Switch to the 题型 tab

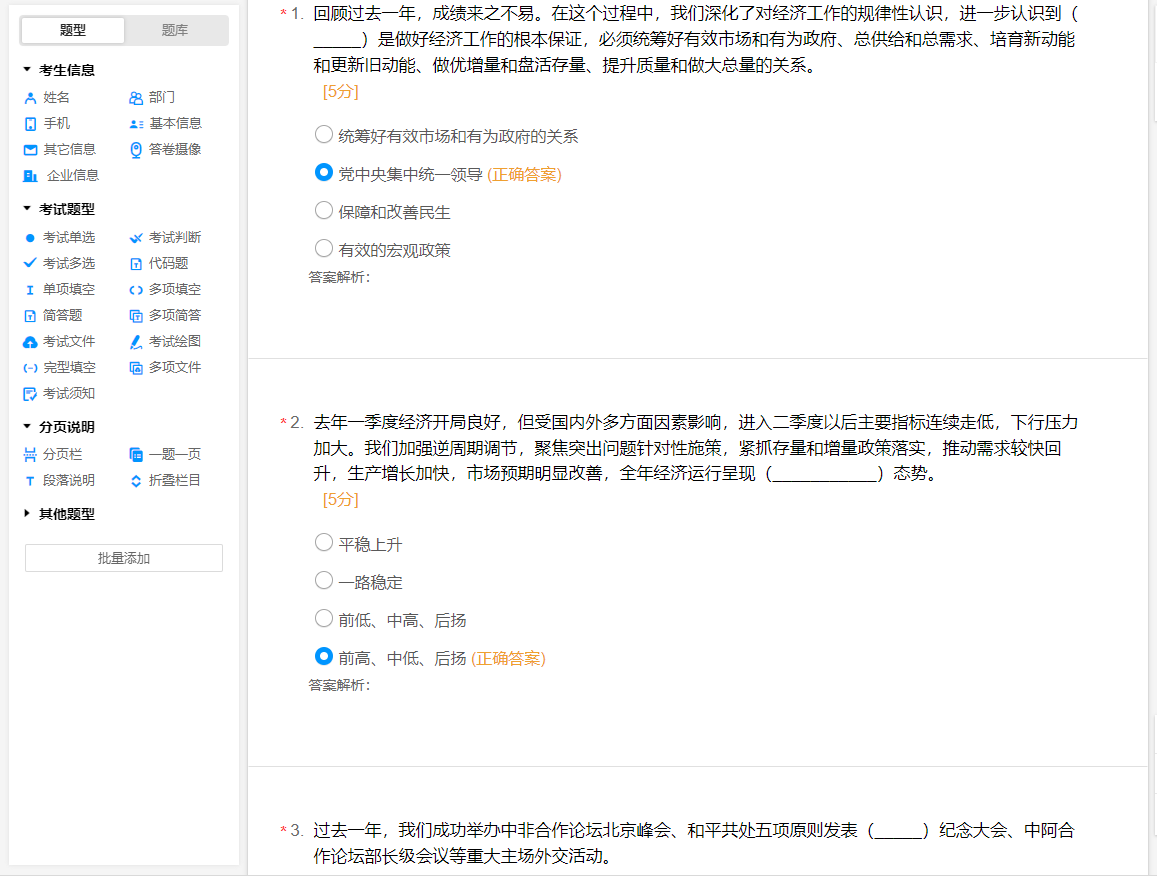(x=73, y=31)
